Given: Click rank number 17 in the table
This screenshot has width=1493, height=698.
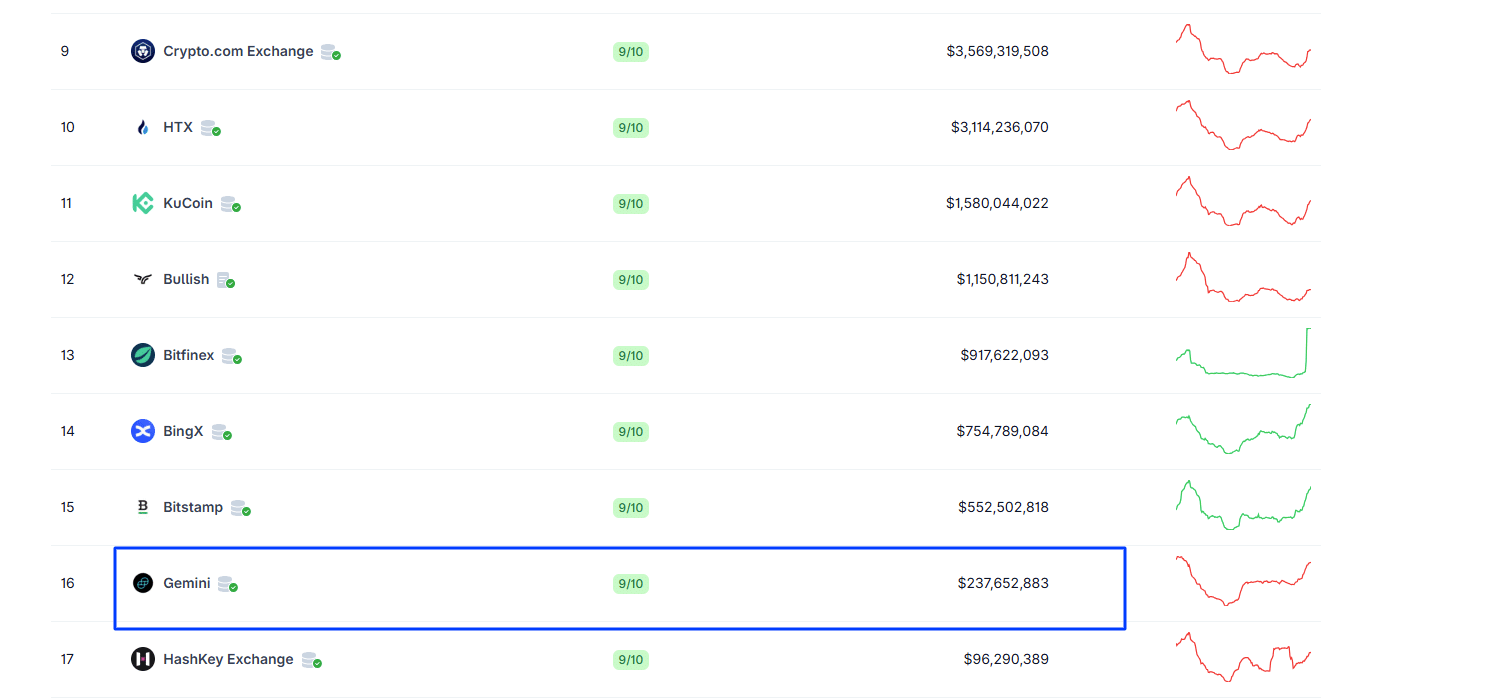Looking at the screenshot, I should [67, 659].
